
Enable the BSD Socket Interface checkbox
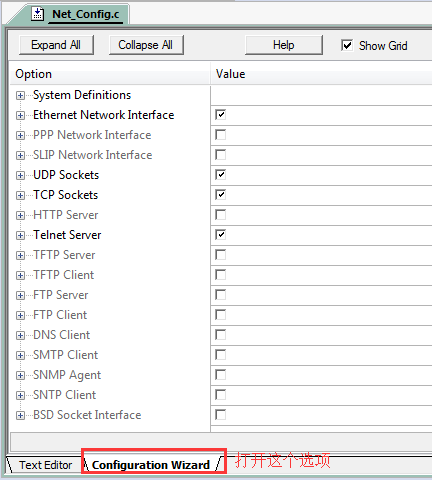tap(220, 415)
